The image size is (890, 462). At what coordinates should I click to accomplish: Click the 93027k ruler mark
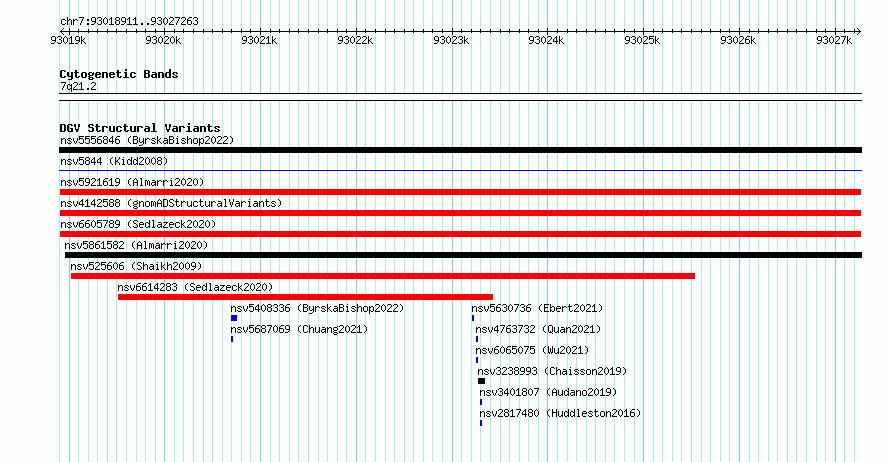pyautogui.click(x=834, y=40)
